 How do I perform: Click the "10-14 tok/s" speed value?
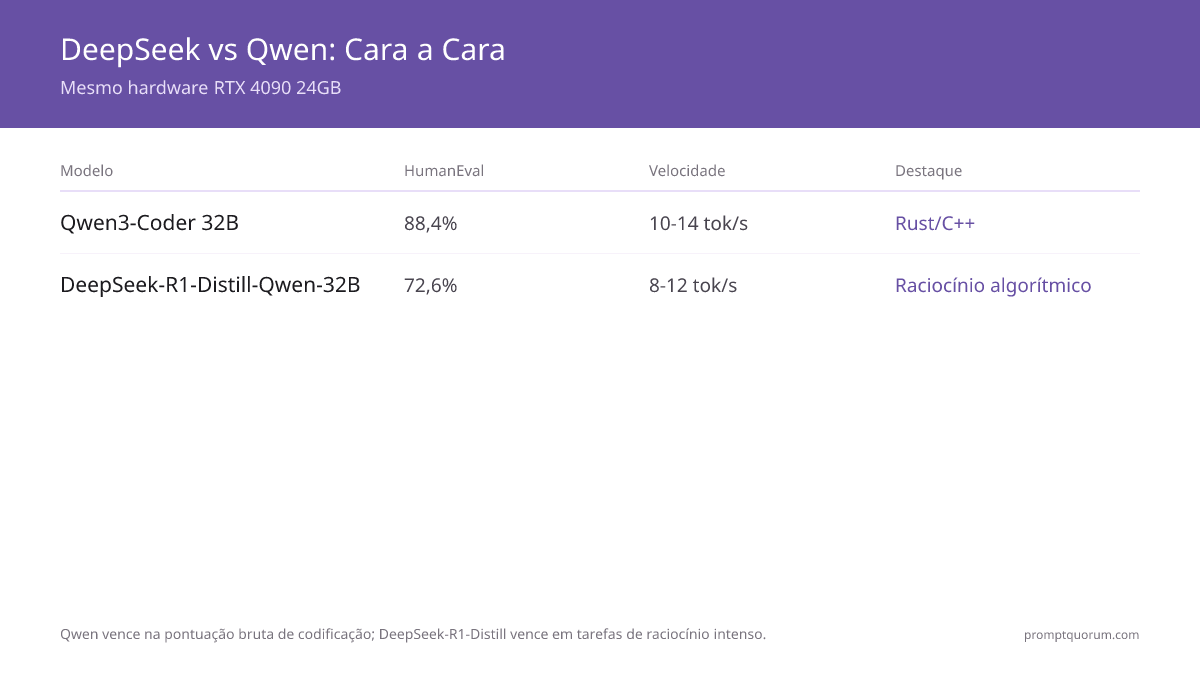[x=698, y=224]
